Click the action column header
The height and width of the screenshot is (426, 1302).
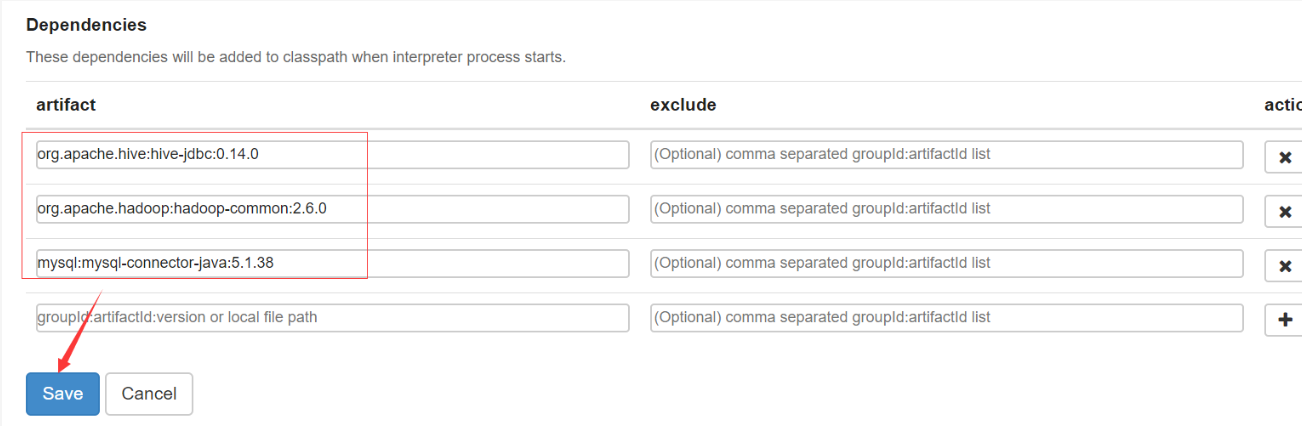pyautogui.click(x=1283, y=105)
